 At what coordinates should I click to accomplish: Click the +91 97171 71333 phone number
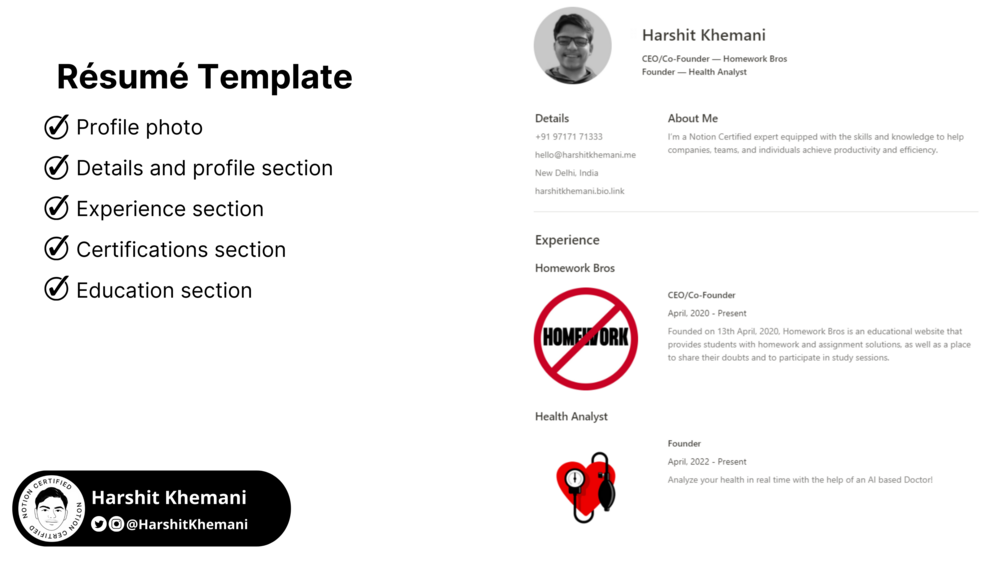[568, 137]
